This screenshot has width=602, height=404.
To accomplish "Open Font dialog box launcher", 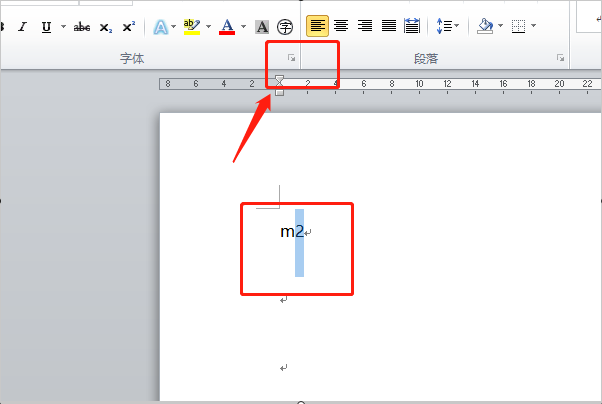I will click(291, 58).
